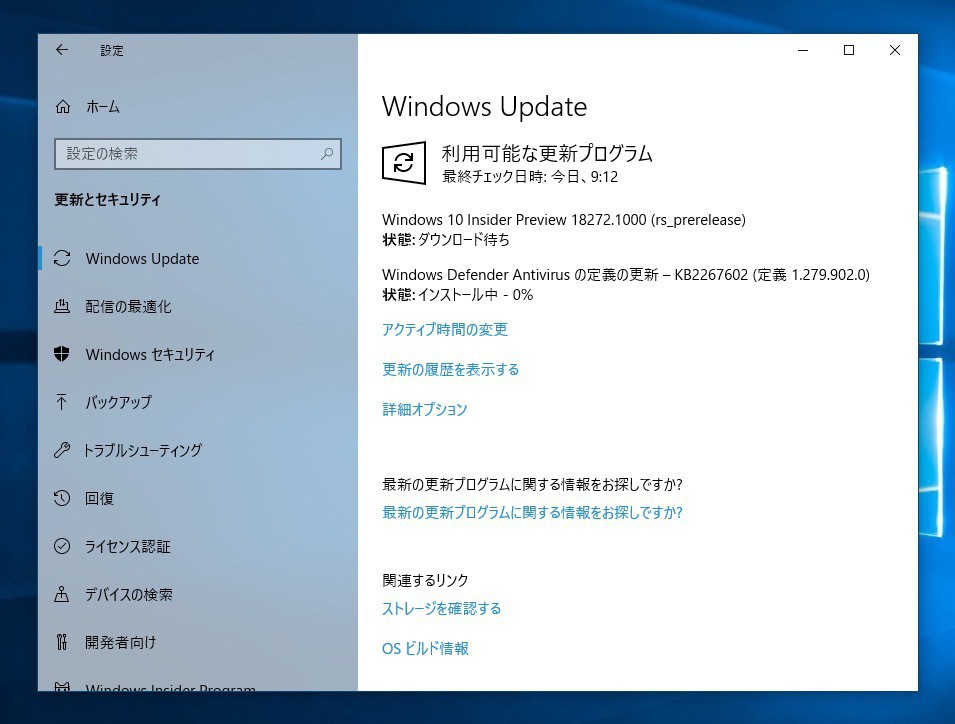Click 更新とセキュリティ section heading
The image size is (955, 724).
[x=107, y=200]
